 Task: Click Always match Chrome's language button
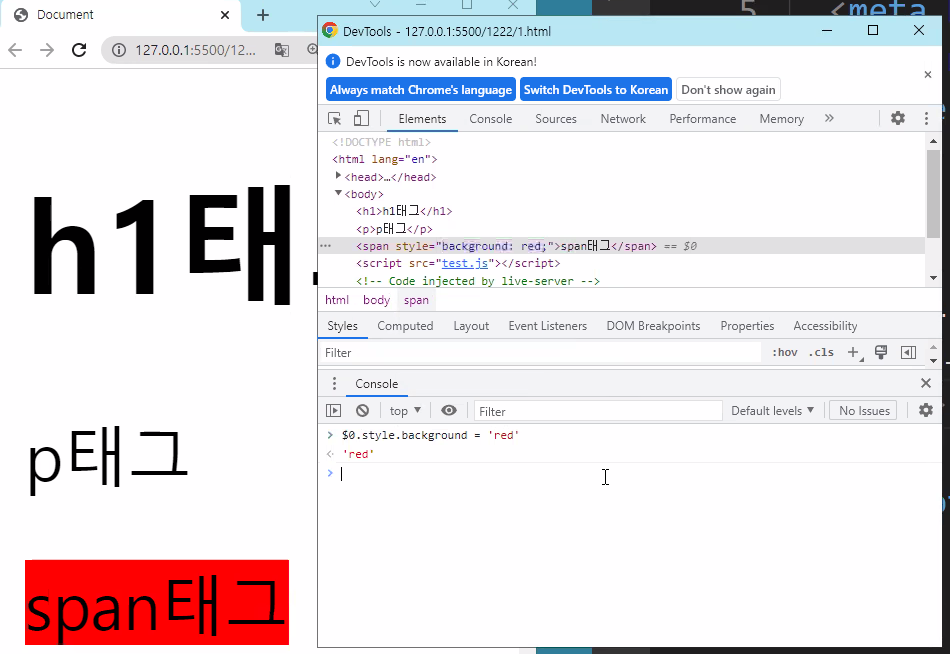tap(421, 90)
